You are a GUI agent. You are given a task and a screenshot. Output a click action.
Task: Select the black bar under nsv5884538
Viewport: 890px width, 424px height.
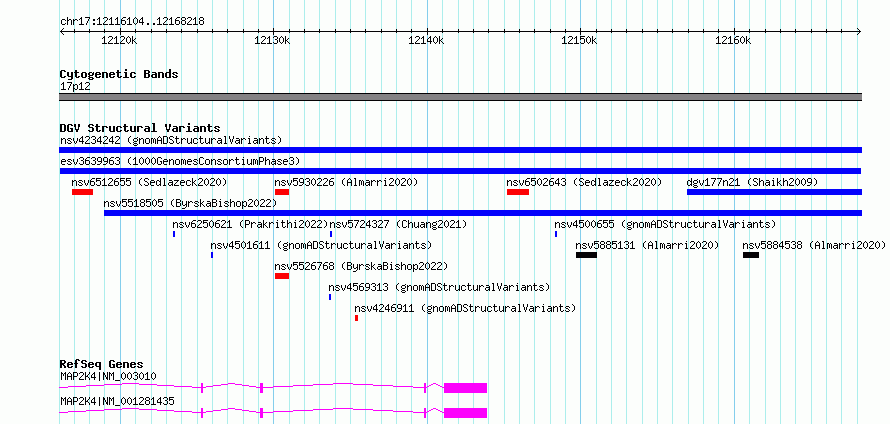coord(751,255)
